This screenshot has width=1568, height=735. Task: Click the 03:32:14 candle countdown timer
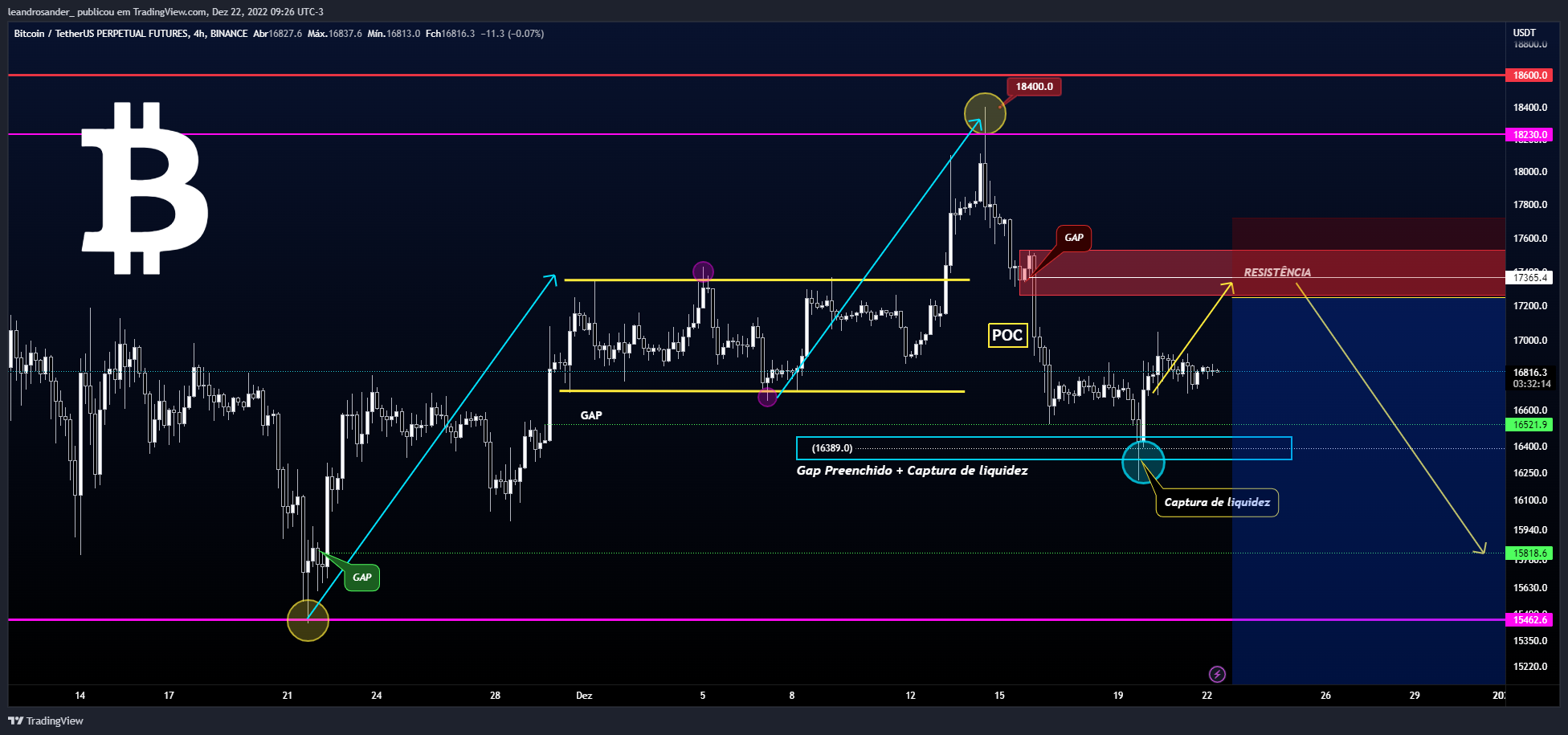[1531, 384]
